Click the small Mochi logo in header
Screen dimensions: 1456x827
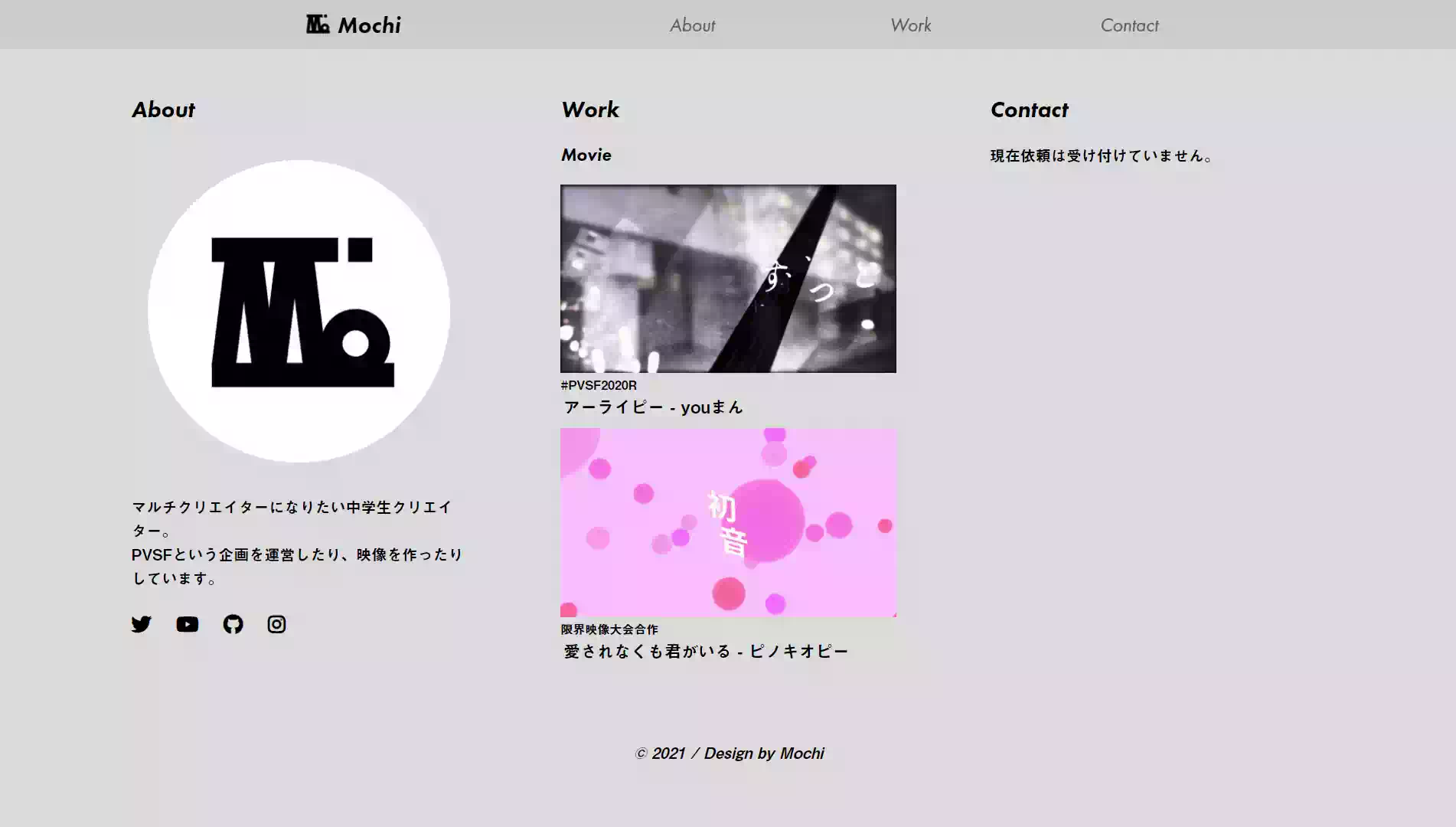click(318, 25)
